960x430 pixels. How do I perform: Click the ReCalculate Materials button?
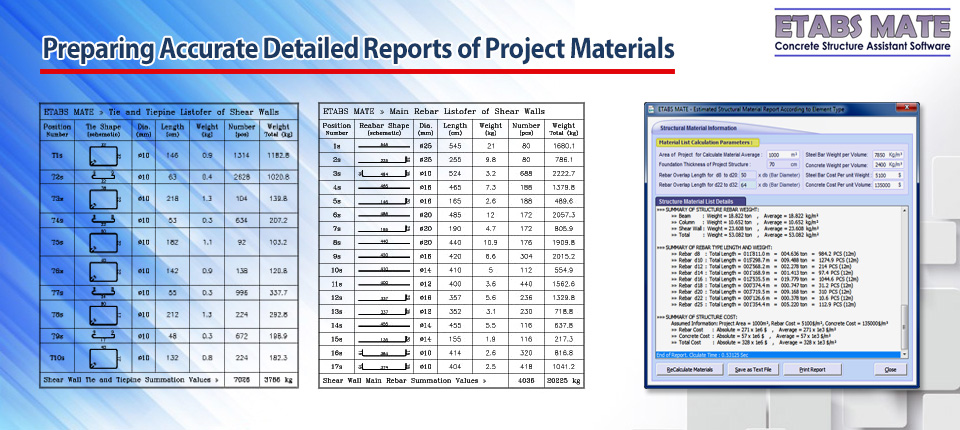tap(690, 369)
